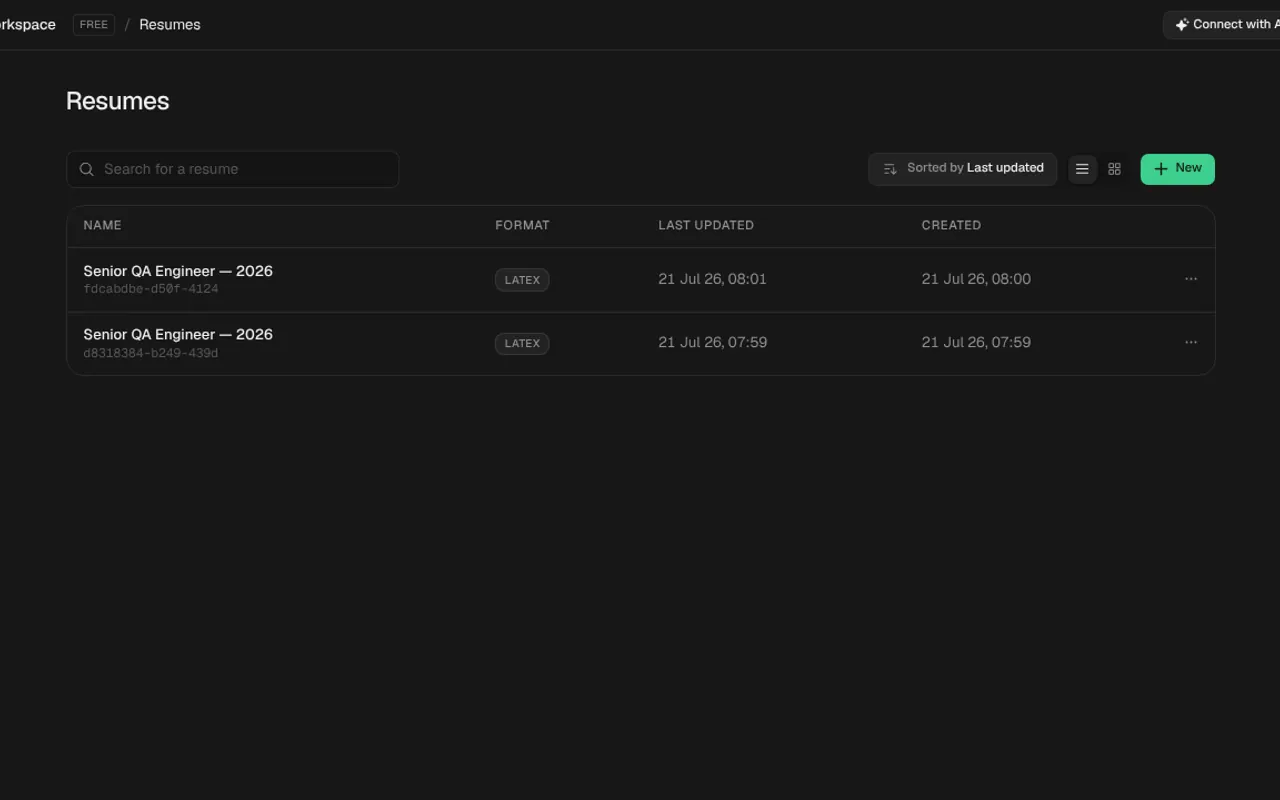This screenshot has width=1280, height=800.
Task: Click into Search for a resume field
Action: [x=233, y=169]
